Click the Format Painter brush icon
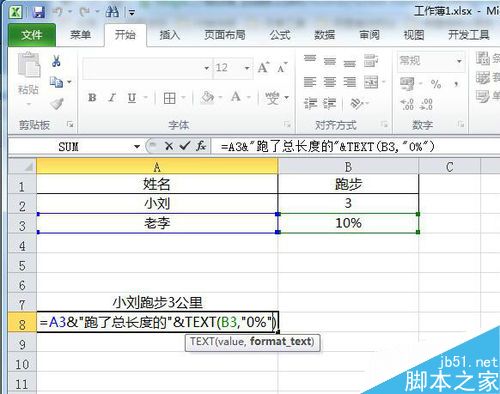 coord(57,103)
